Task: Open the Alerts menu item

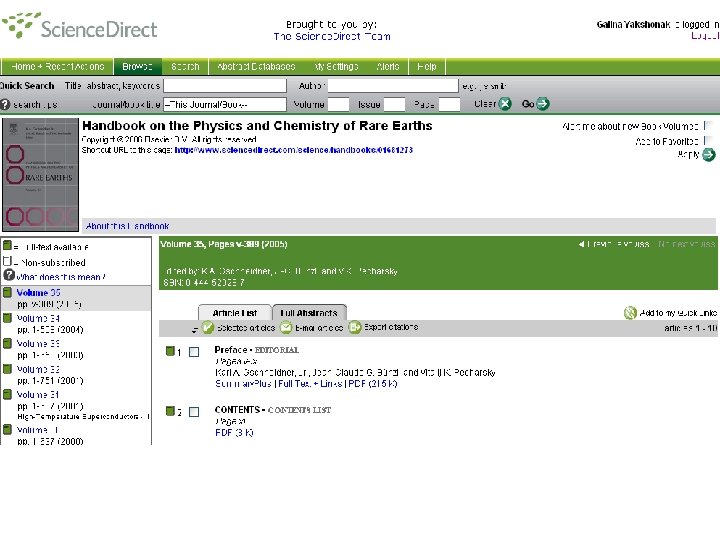Action: tap(388, 67)
